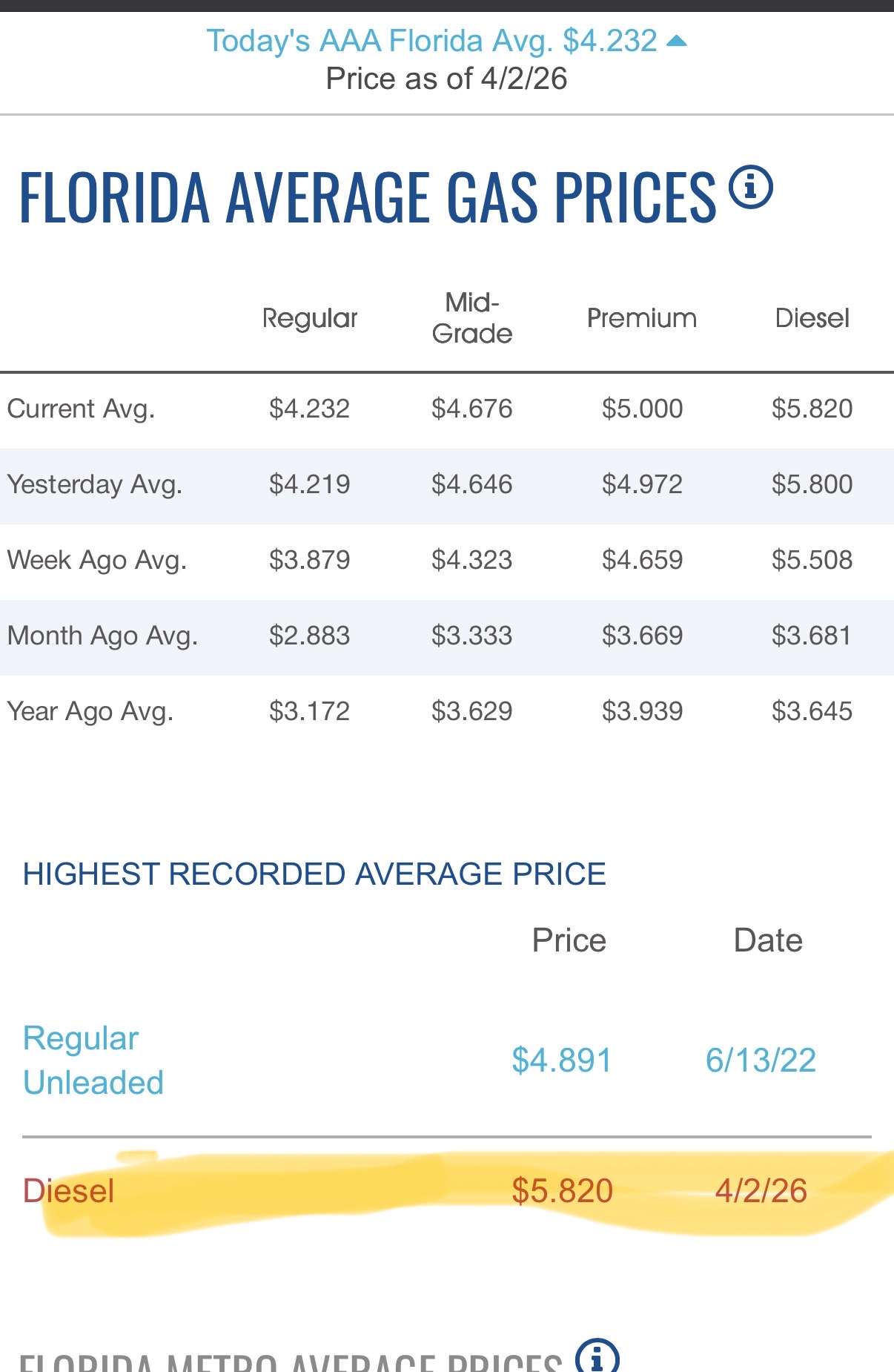Open Today's AAA Florida Avg. link
This screenshot has height=1372, width=894.
click(431, 42)
